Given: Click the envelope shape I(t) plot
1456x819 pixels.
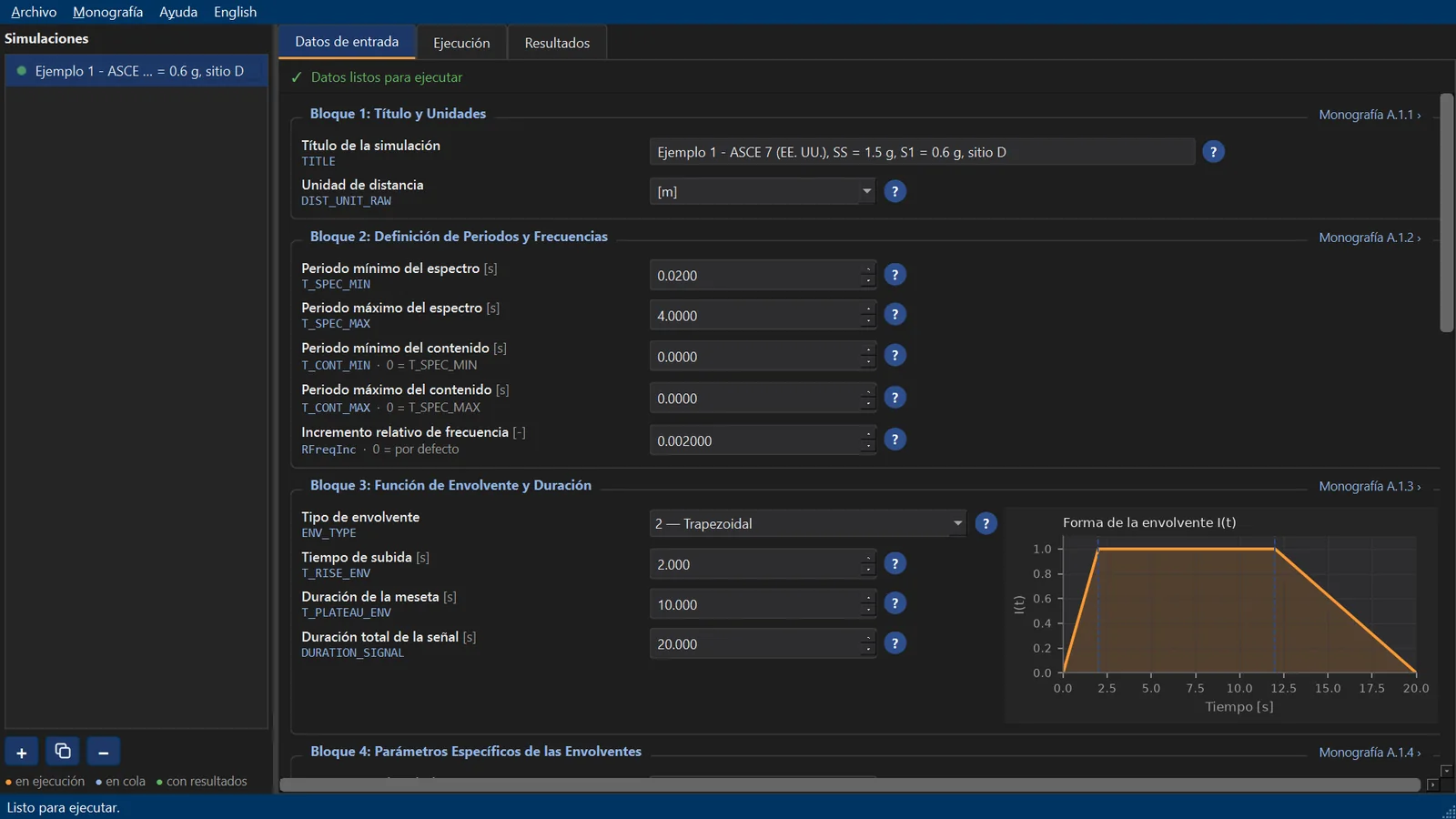Looking at the screenshot, I should [1220, 615].
